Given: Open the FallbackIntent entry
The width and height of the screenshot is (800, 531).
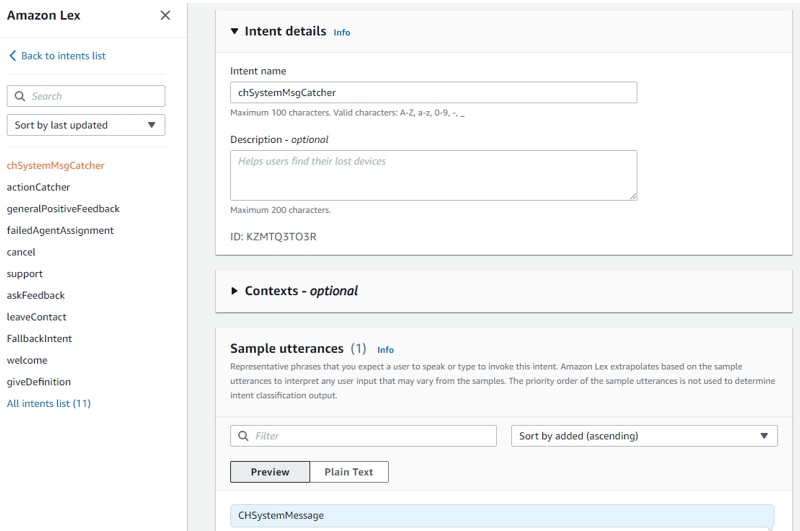Looking at the screenshot, I should pyautogui.click(x=39, y=339).
